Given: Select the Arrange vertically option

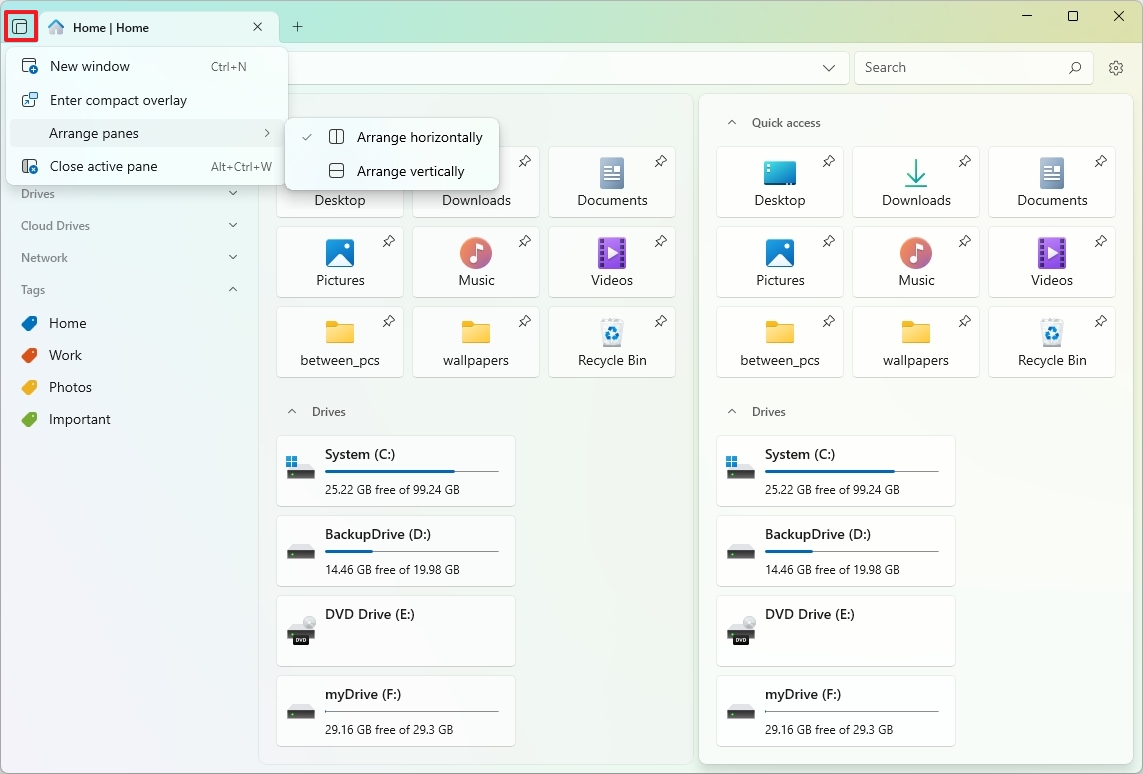Looking at the screenshot, I should click(412, 171).
